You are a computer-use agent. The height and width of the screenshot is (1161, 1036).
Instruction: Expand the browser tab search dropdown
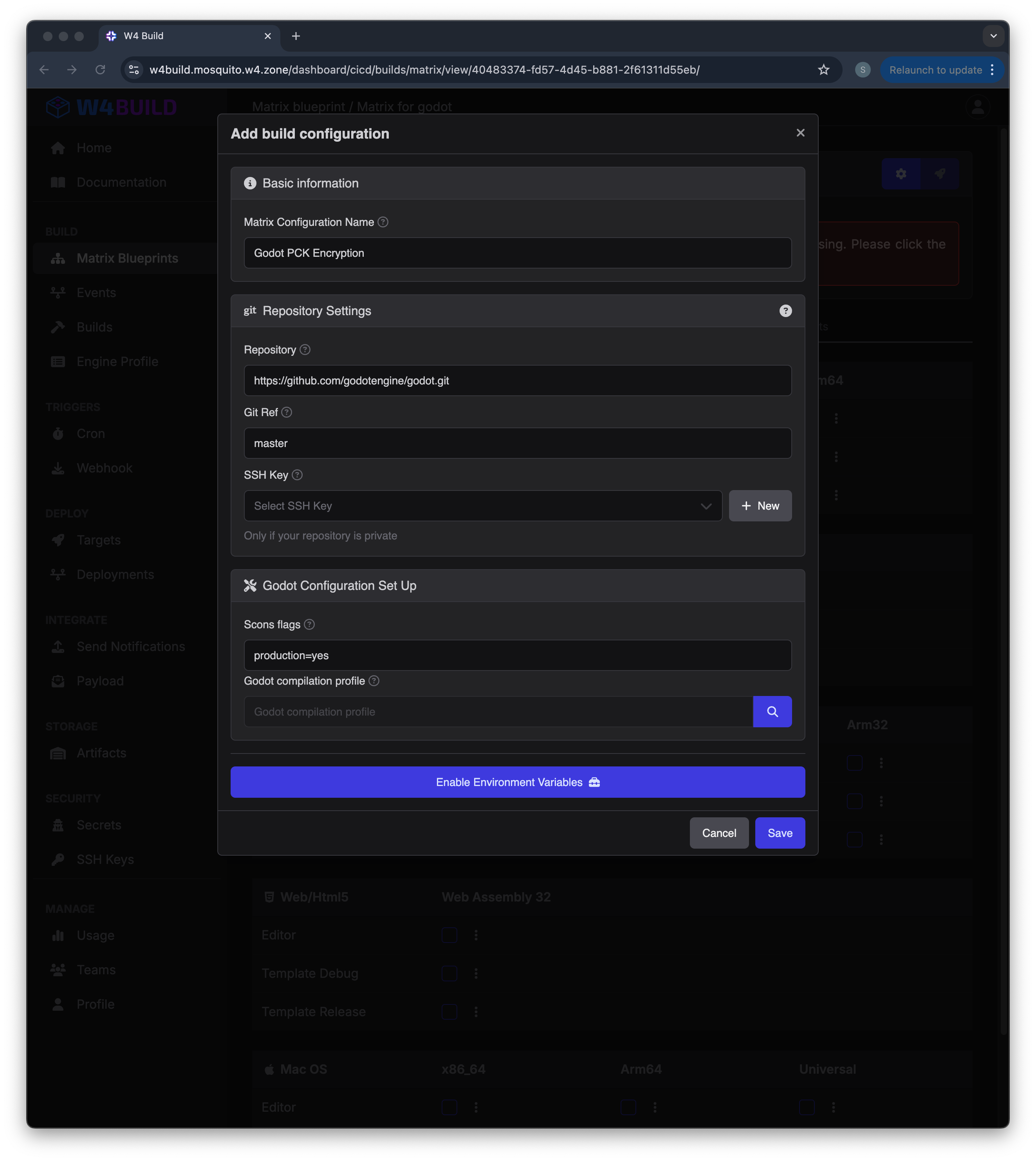click(993, 36)
